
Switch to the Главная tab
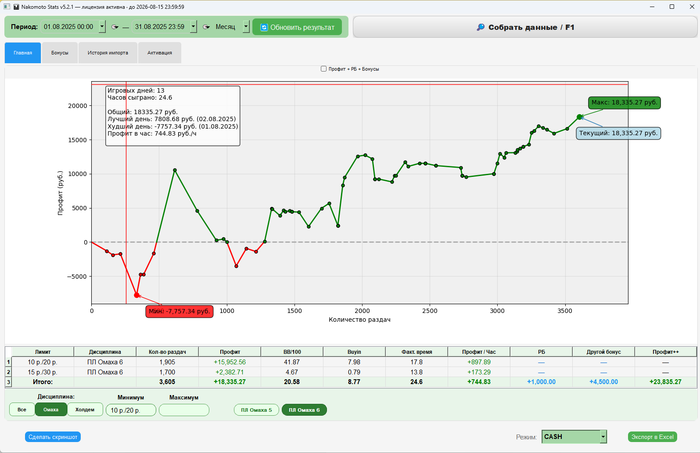[x=23, y=53]
